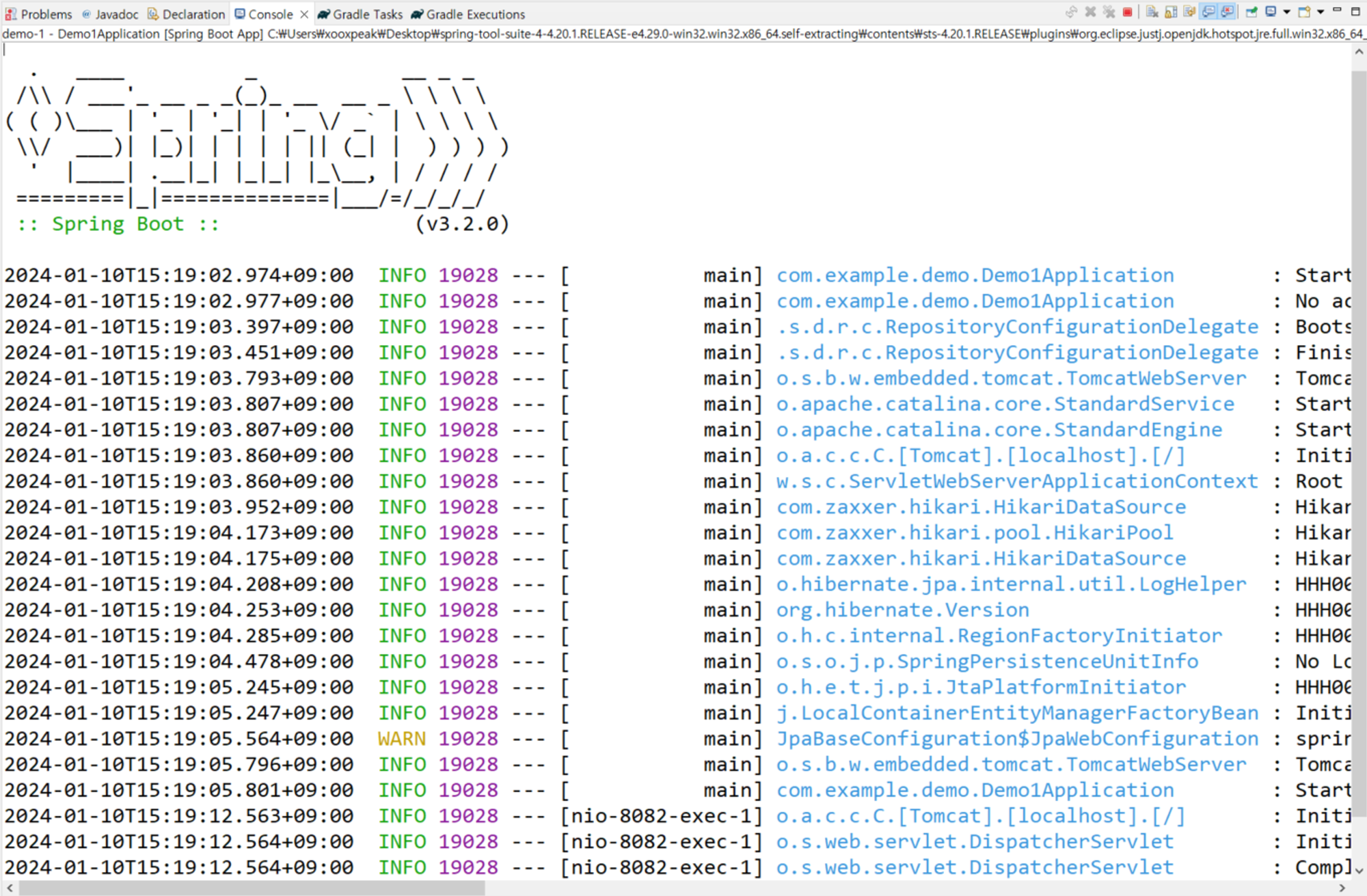Click the Remove Launch icon
The width and height of the screenshot is (1367, 896).
[1090, 12]
